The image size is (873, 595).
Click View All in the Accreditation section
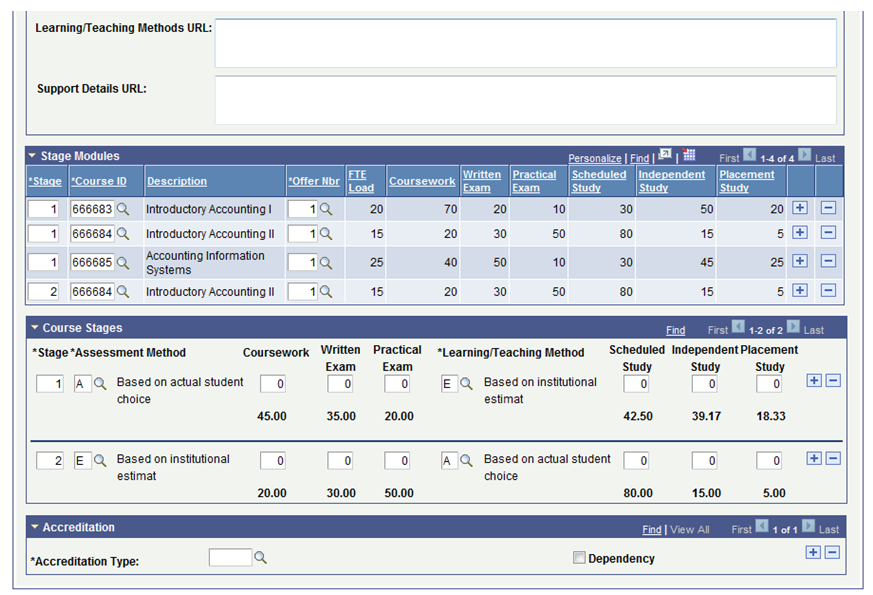click(688, 529)
